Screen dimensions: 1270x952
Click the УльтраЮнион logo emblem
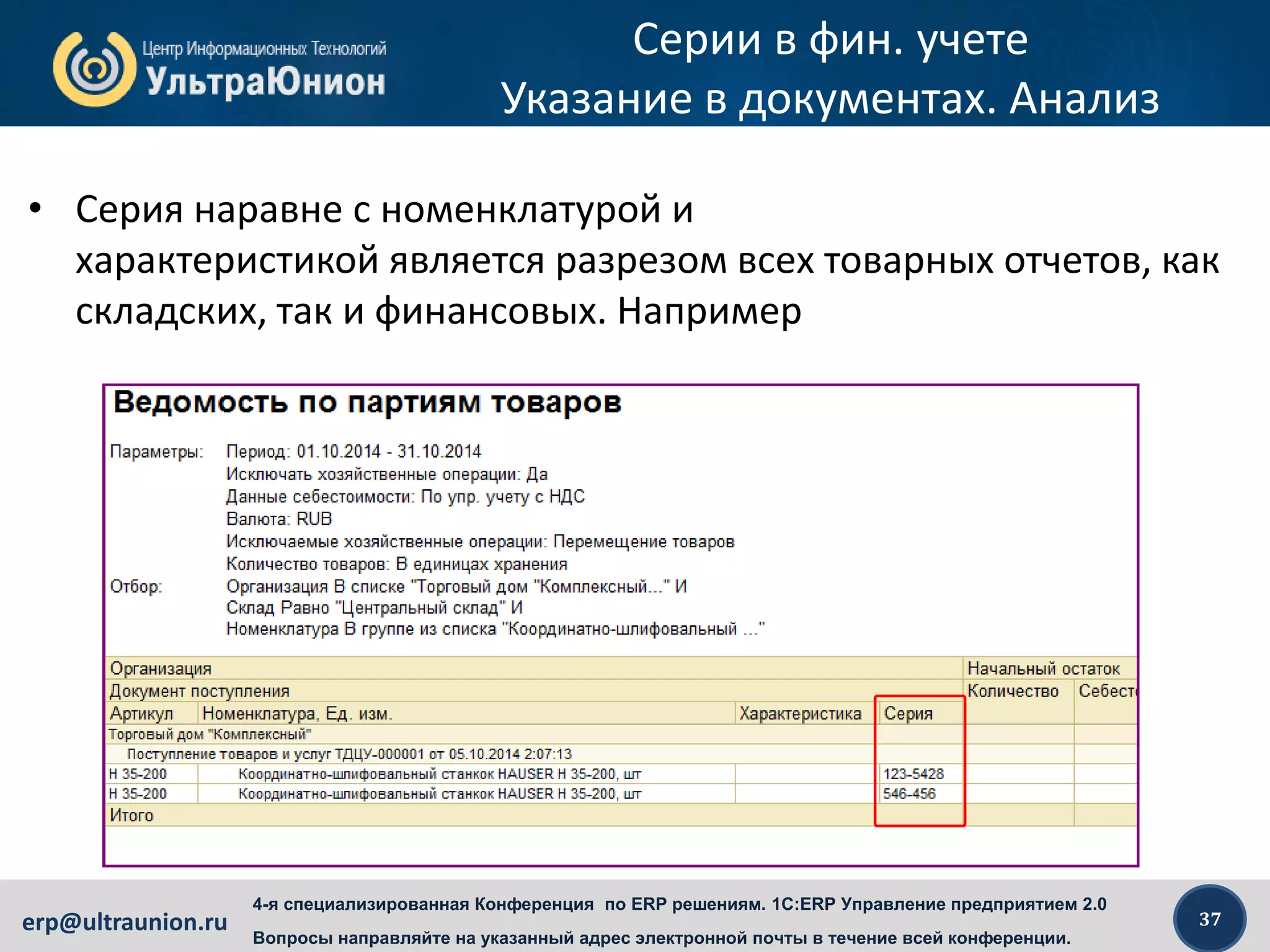click(95, 69)
